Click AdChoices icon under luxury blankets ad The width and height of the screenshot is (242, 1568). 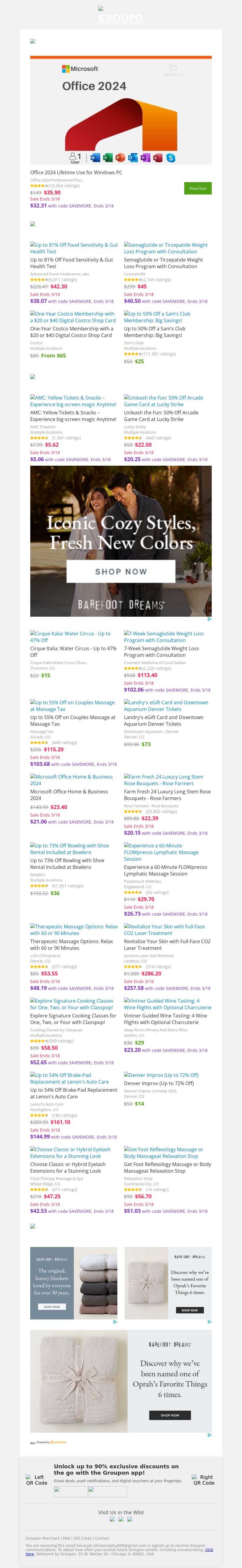(x=115, y=1322)
